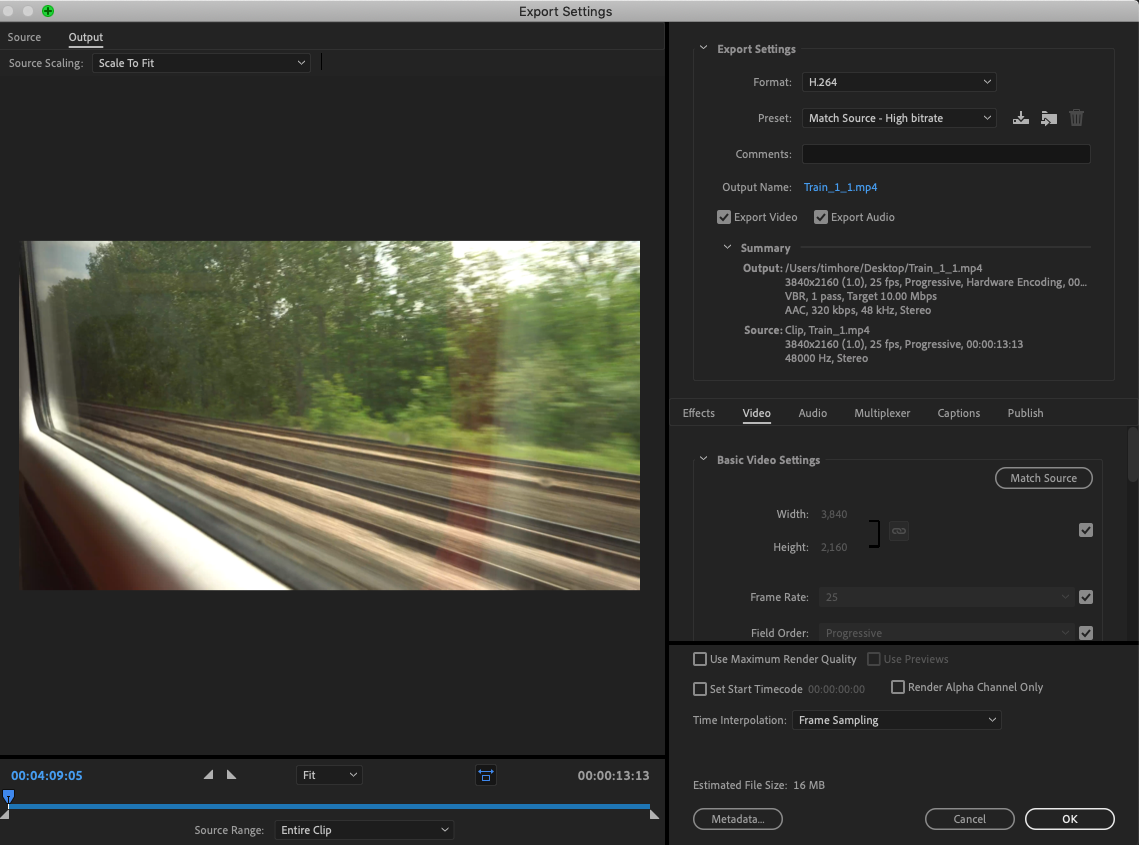Click the Save Preset icon

pyautogui.click(x=1020, y=118)
